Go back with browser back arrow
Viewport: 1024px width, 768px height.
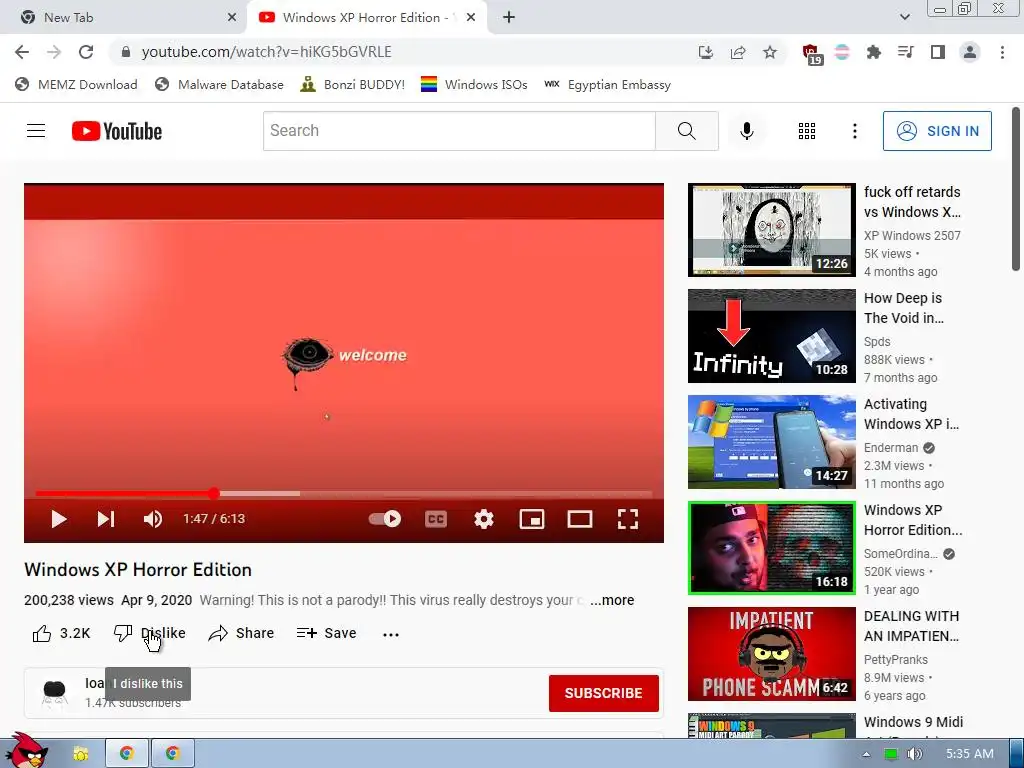click(22, 52)
